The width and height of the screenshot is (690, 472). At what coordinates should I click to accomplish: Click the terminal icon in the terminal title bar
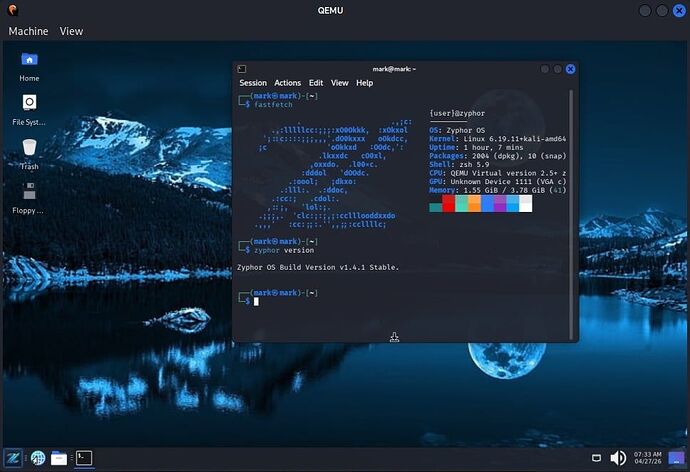click(x=242, y=69)
